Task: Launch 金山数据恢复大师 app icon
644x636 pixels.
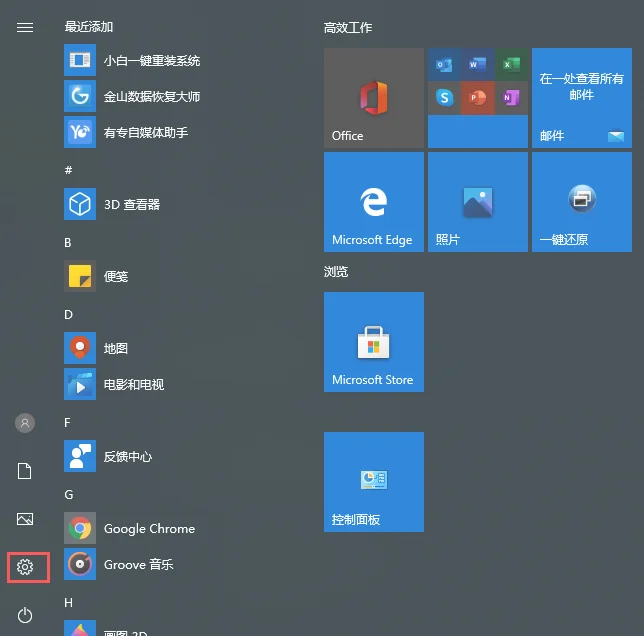Action: pyautogui.click(x=80, y=96)
